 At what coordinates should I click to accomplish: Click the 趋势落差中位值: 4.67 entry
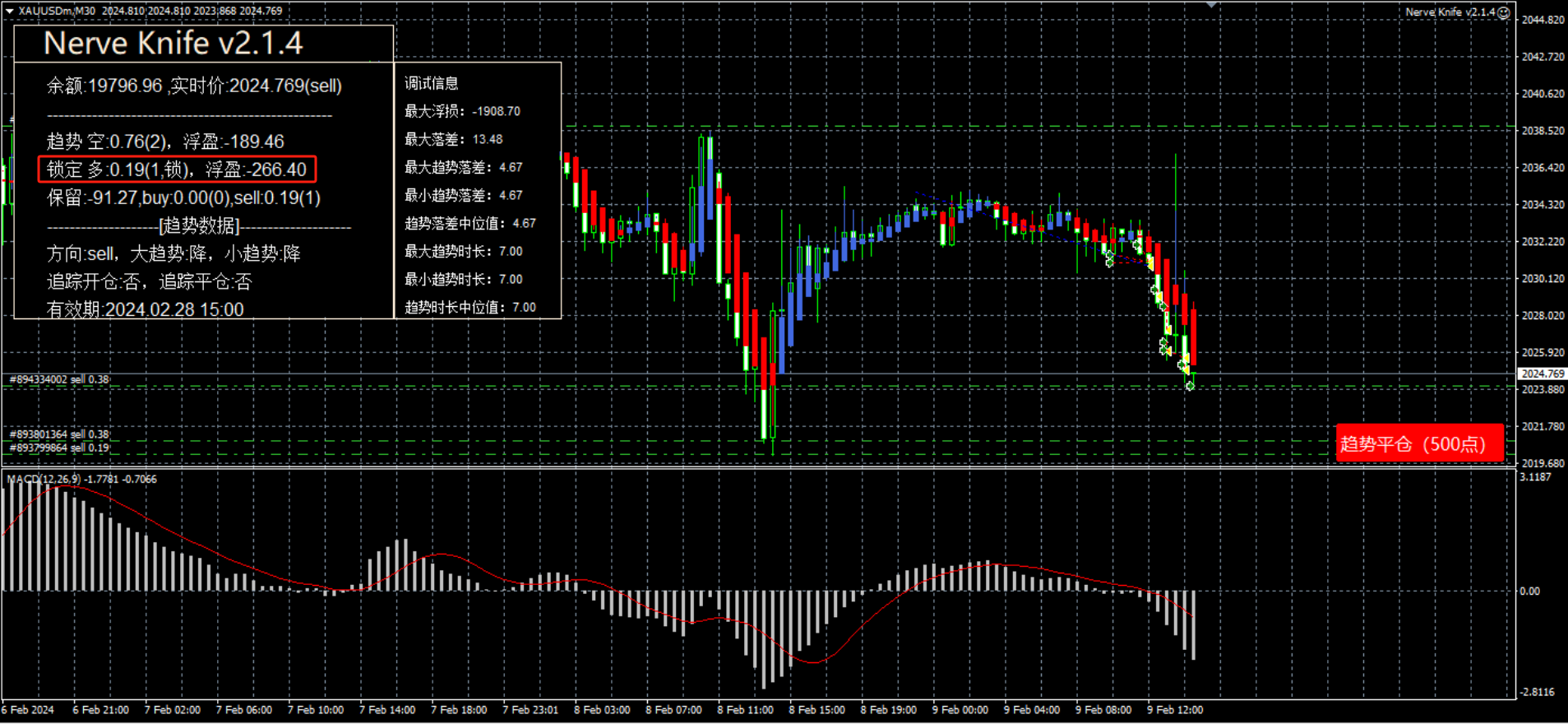(469, 223)
